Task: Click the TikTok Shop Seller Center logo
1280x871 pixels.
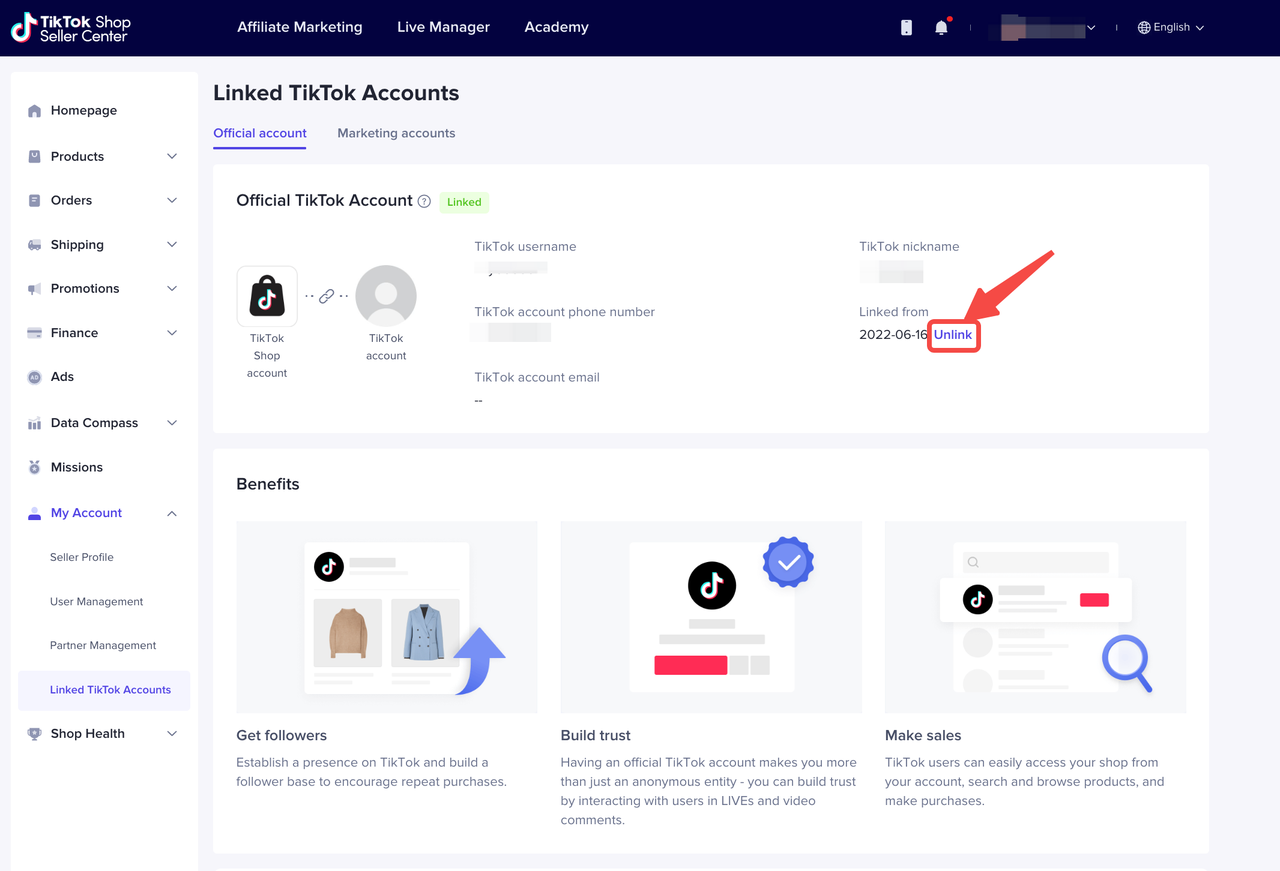Action: (x=71, y=28)
